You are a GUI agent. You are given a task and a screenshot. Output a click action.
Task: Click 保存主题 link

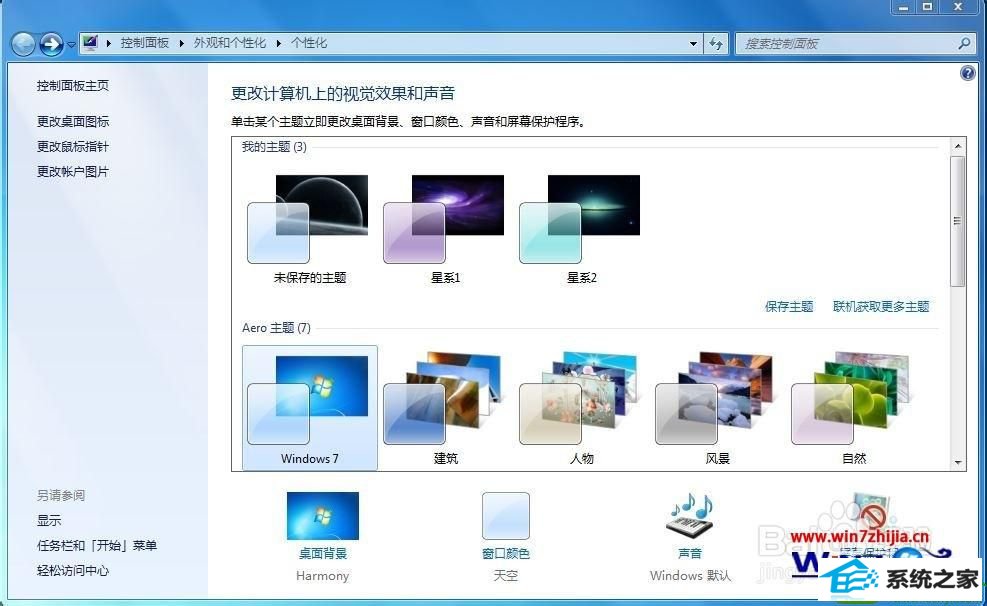pos(789,306)
